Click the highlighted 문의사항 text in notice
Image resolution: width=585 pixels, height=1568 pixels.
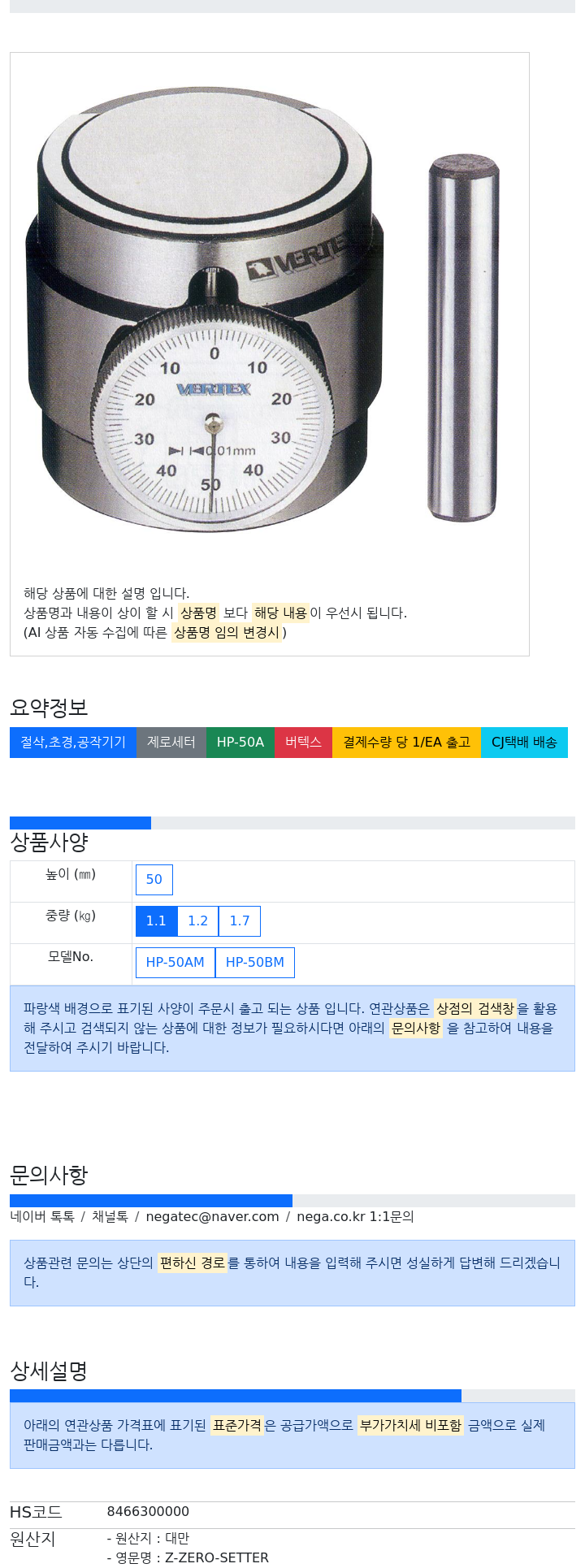pos(416,1029)
